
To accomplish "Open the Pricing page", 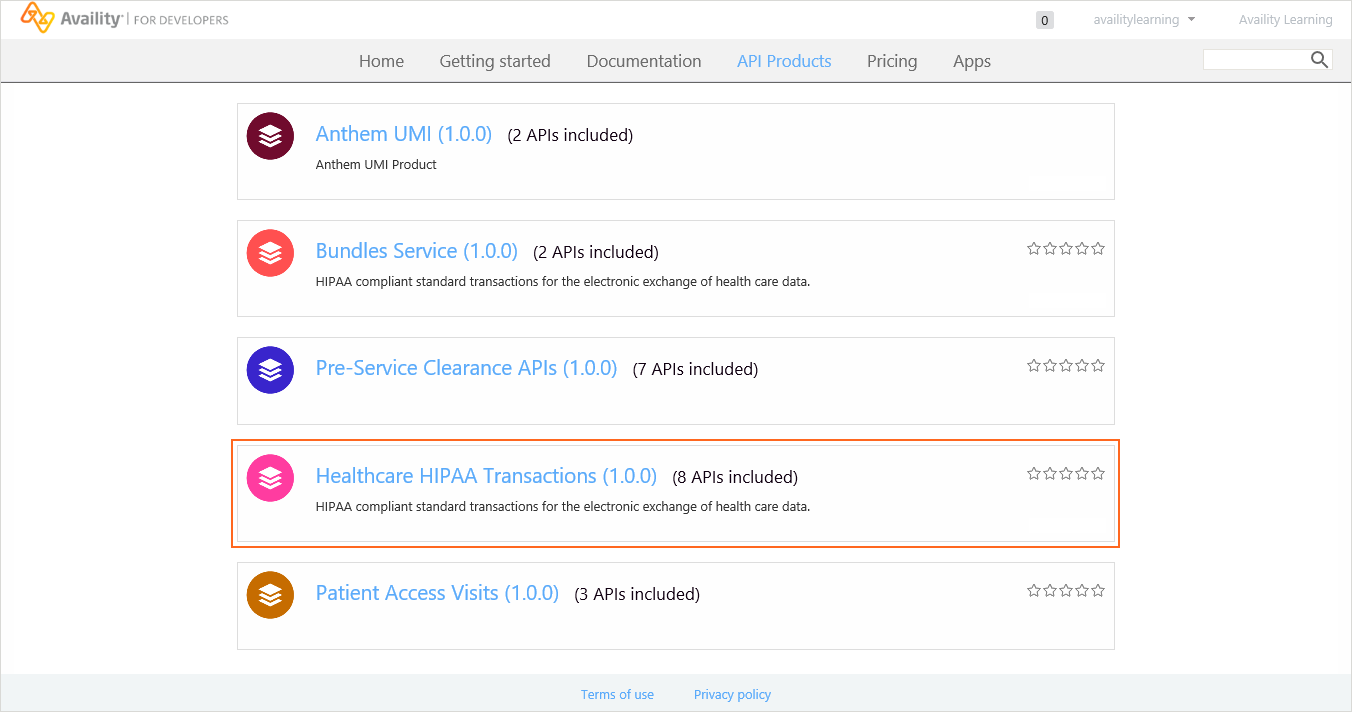I will pyautogui.click(x=892, y=61).
